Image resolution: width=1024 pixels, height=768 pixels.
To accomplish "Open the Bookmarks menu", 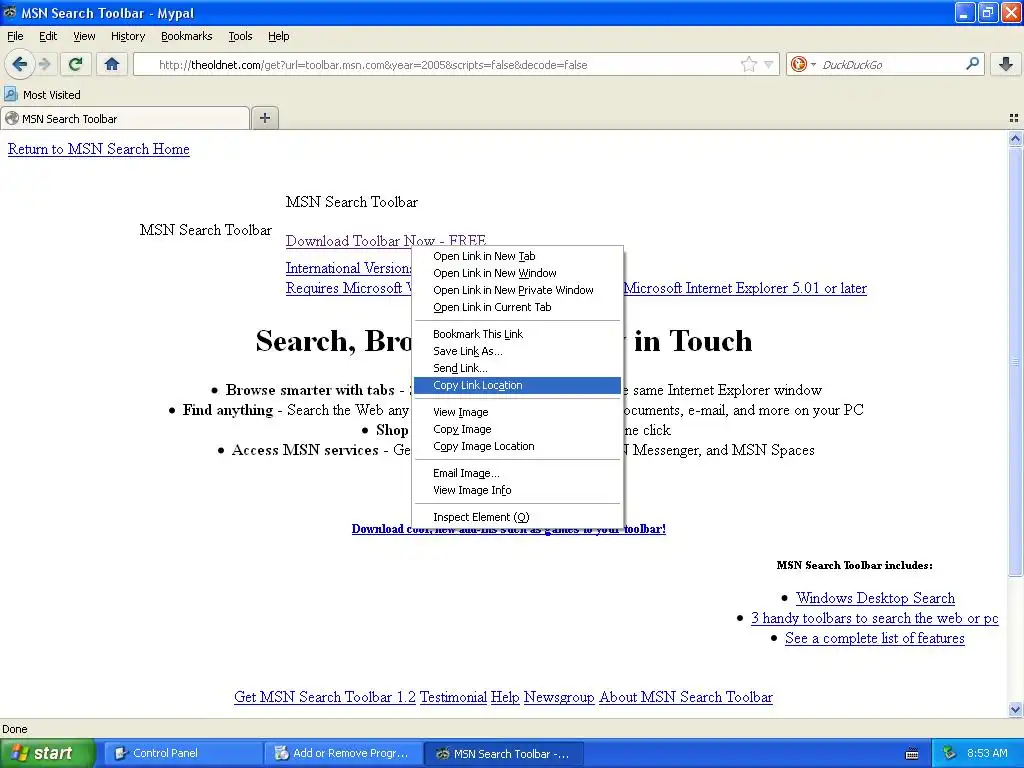I will [x=187, y=36].
